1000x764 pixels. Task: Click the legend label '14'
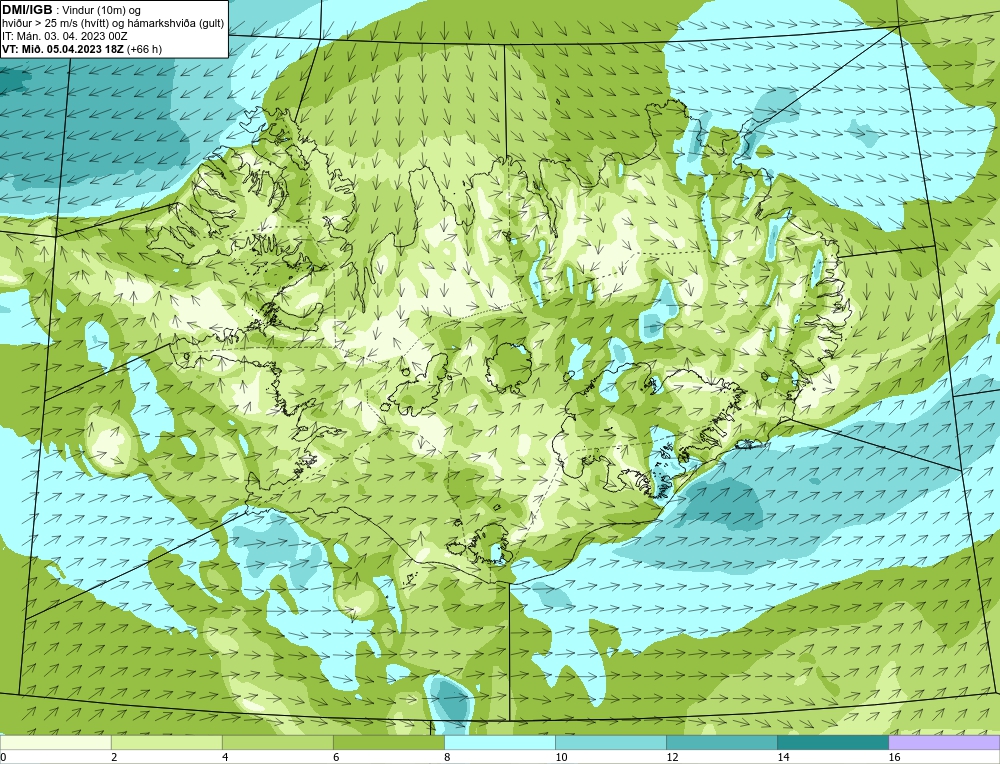point(783,757)
